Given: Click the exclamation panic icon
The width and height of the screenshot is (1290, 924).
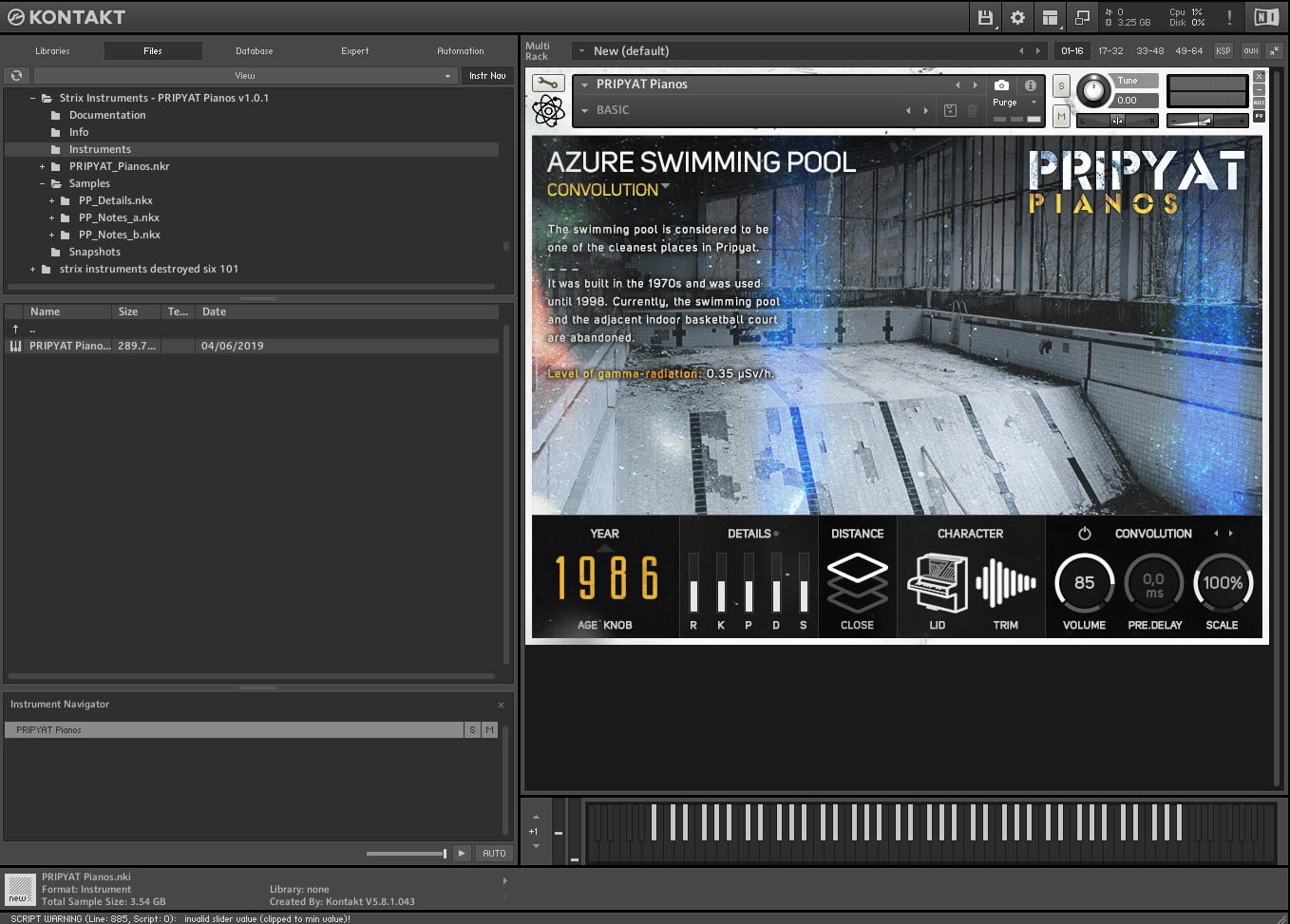Looking at the screenshot, I should pyautogui.click(x=1229, y=17).
